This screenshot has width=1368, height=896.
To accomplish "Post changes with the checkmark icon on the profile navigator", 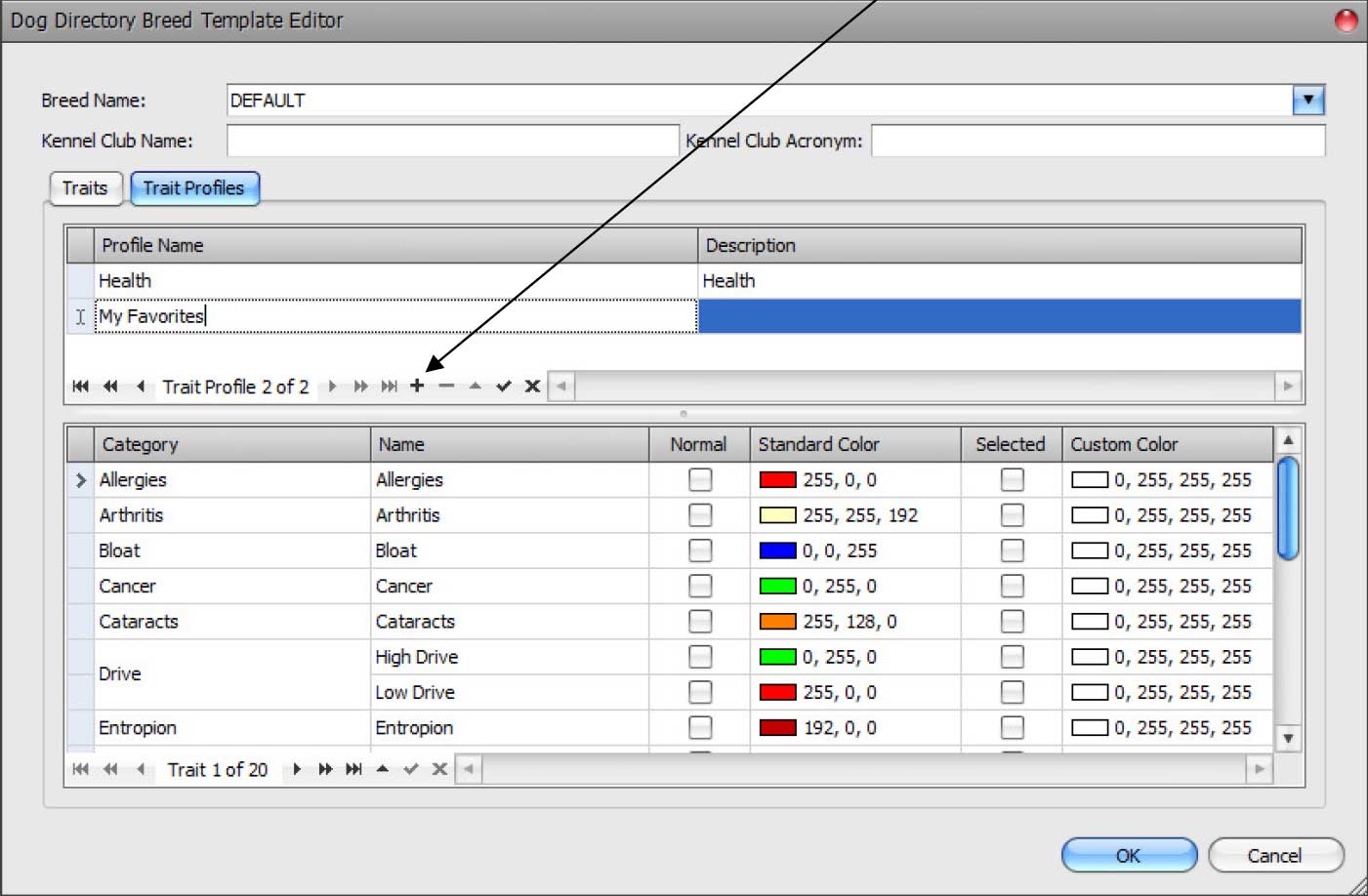I will pos(503,386).
